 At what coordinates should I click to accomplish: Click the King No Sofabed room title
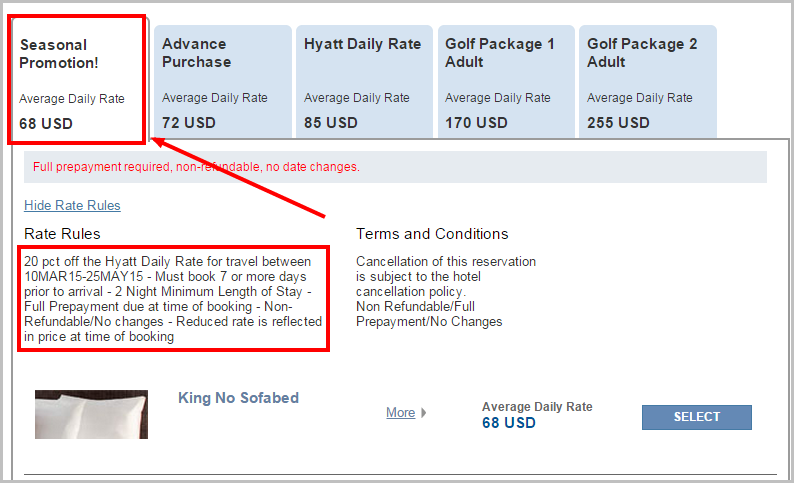tap(239, 398)
